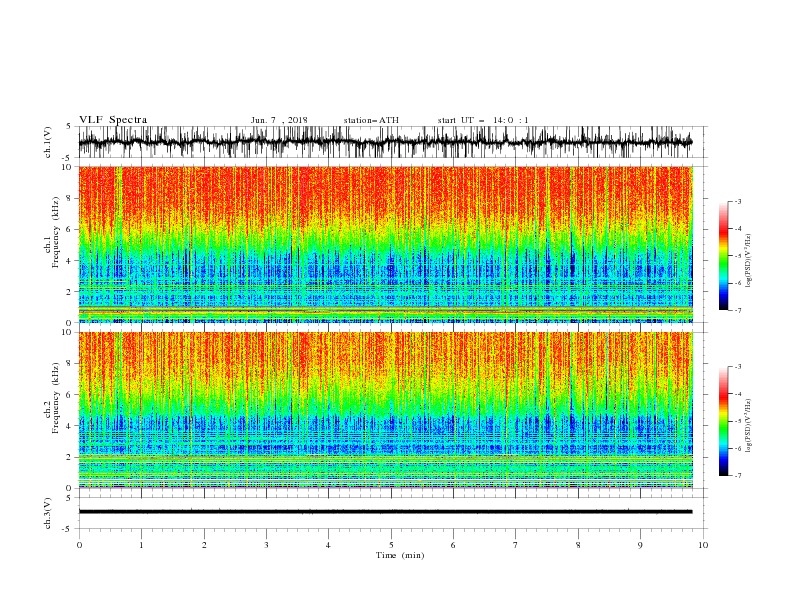
Task: Click the date 'Jun. 7 , 2018'
Action: tap(279, 120)
